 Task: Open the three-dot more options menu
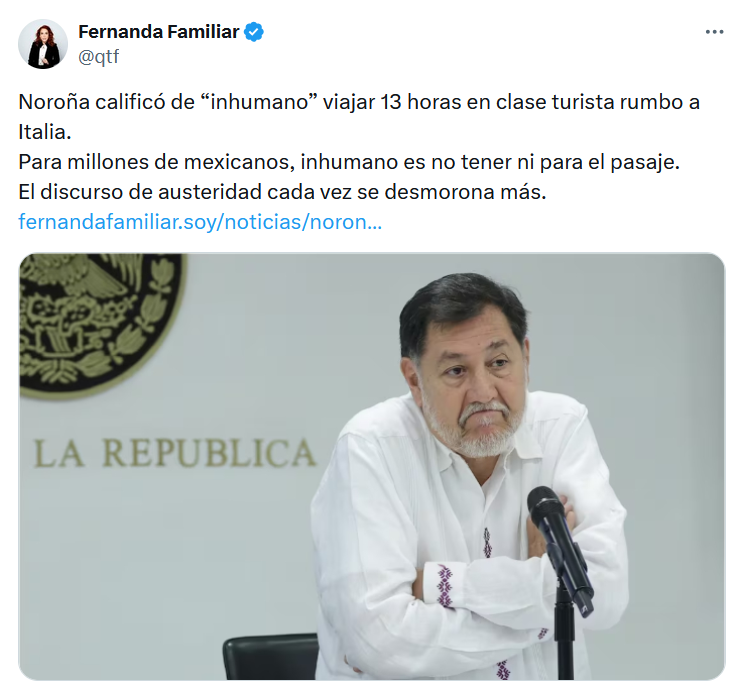click(x=714, y=32)
